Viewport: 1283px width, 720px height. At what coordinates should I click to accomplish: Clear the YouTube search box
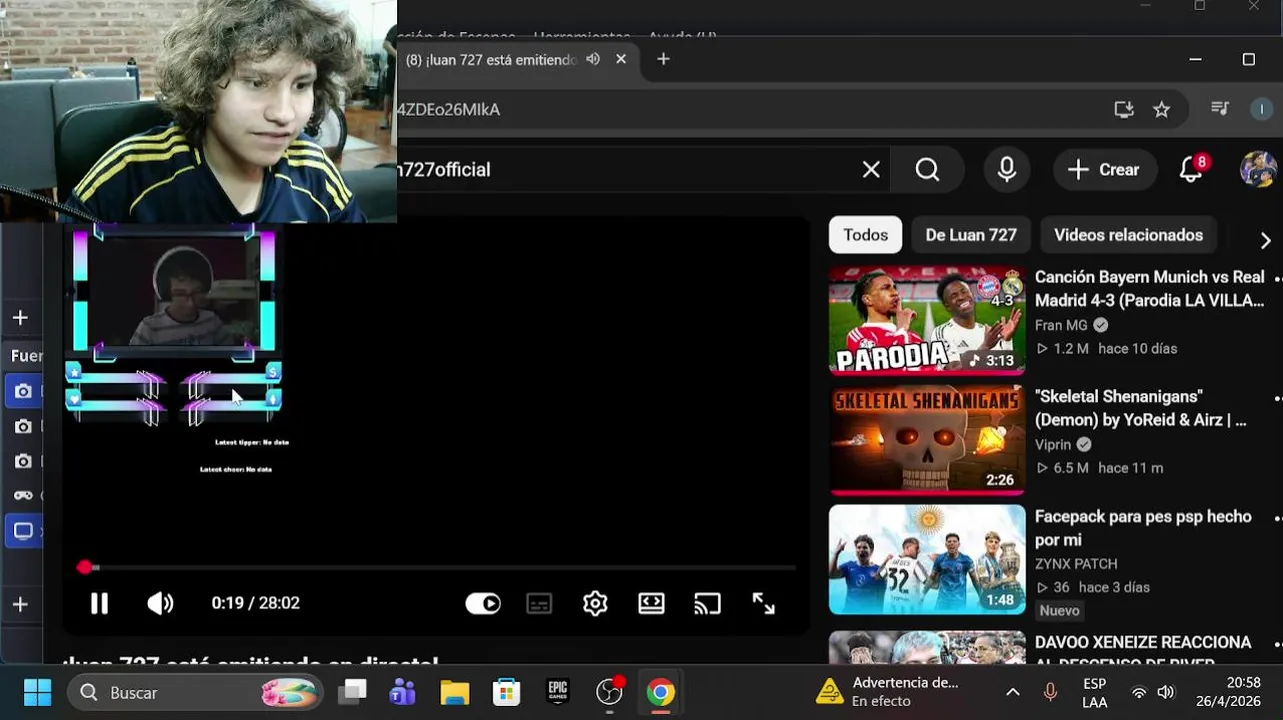click(871, 170)
